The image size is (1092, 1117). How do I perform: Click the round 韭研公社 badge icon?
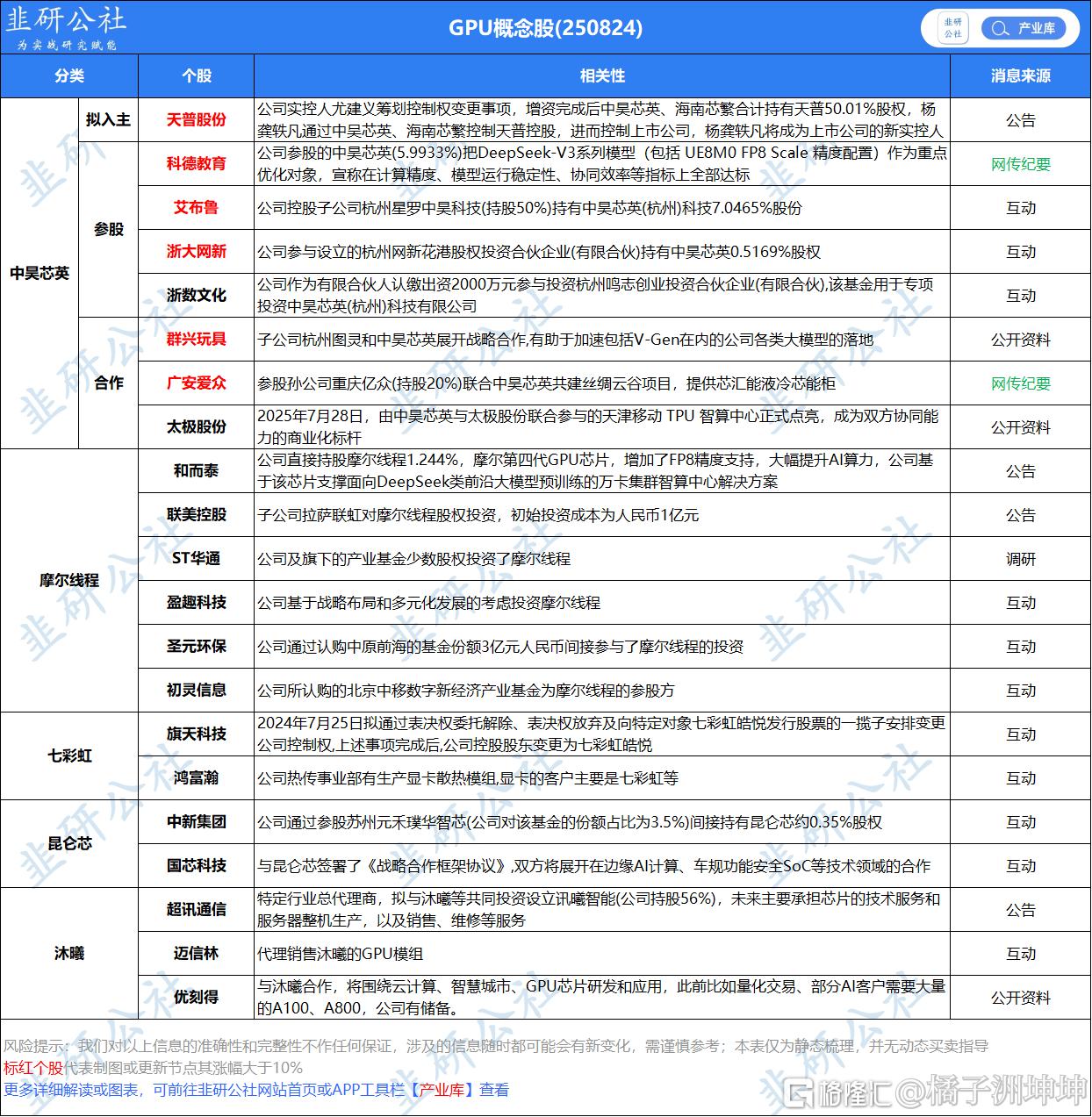click(x=953, y=28)
